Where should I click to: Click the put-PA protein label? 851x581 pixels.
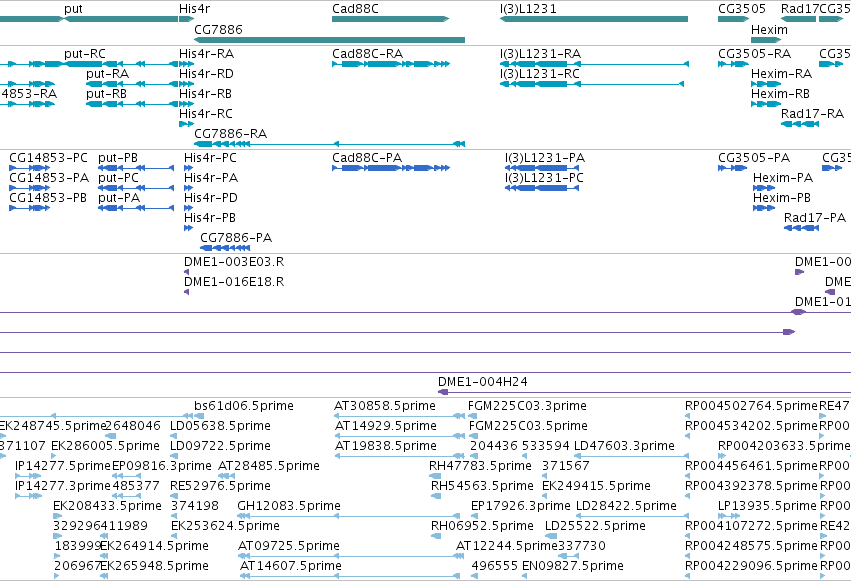click(x=119, y=198)
